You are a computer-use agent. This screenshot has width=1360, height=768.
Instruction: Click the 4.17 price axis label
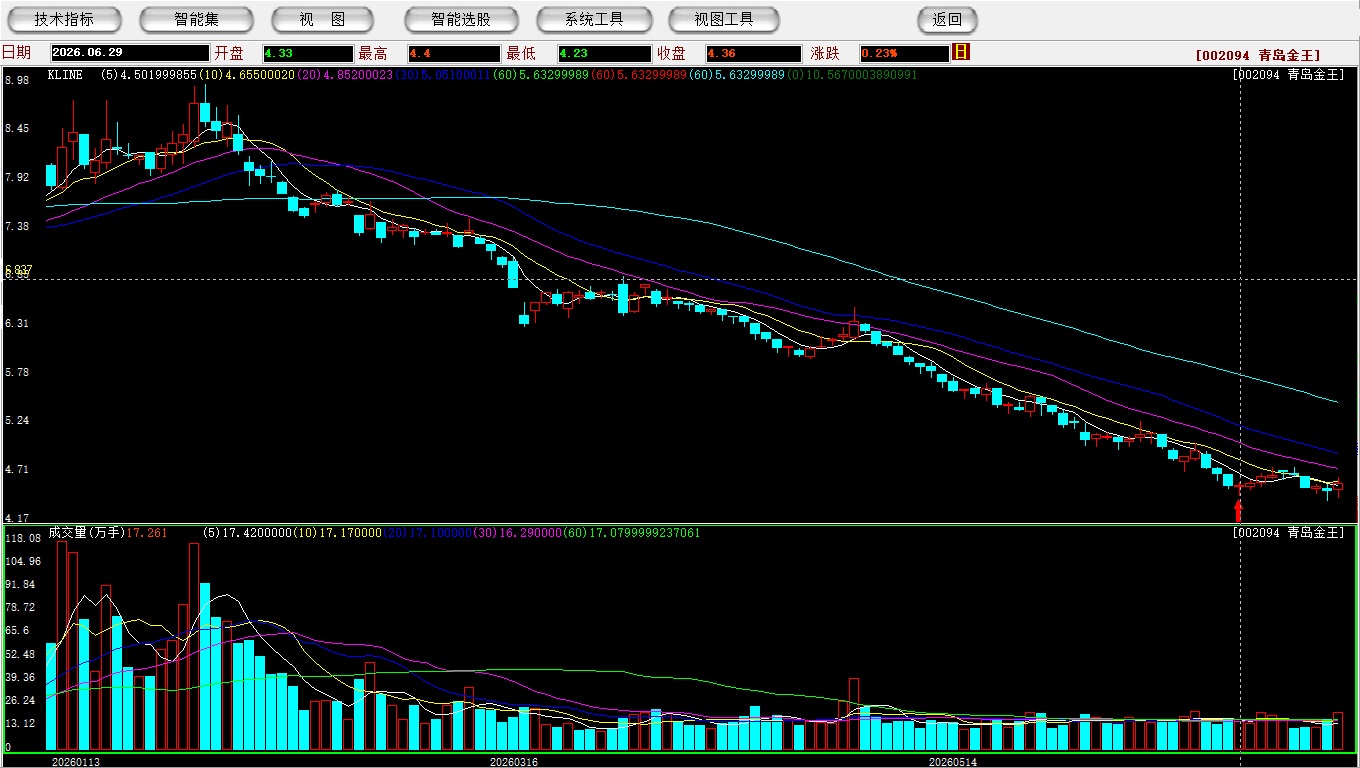(x=16, y=518)
